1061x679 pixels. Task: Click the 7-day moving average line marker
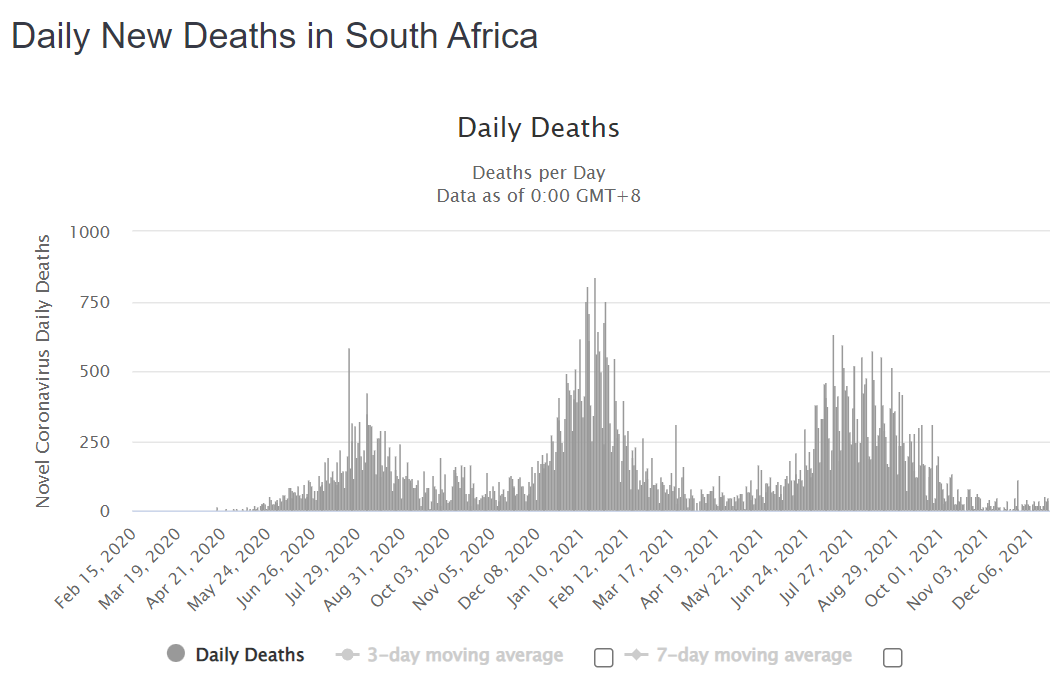tap(636, 655)
